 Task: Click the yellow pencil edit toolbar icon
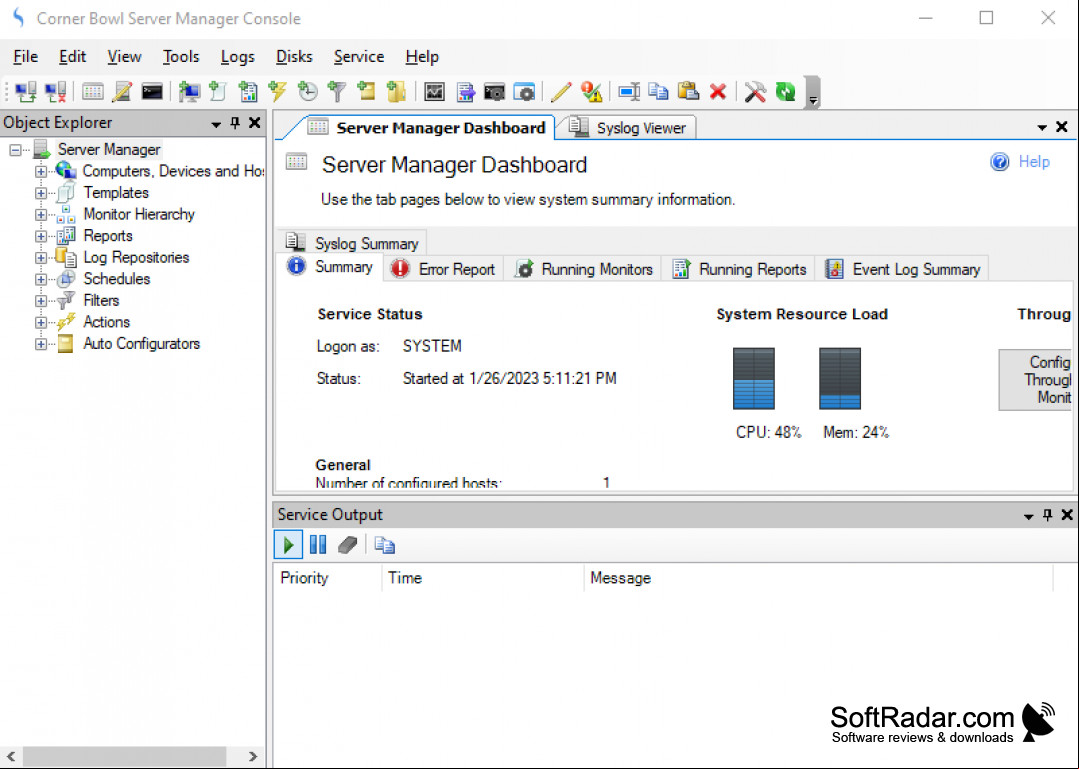point(561,91)
